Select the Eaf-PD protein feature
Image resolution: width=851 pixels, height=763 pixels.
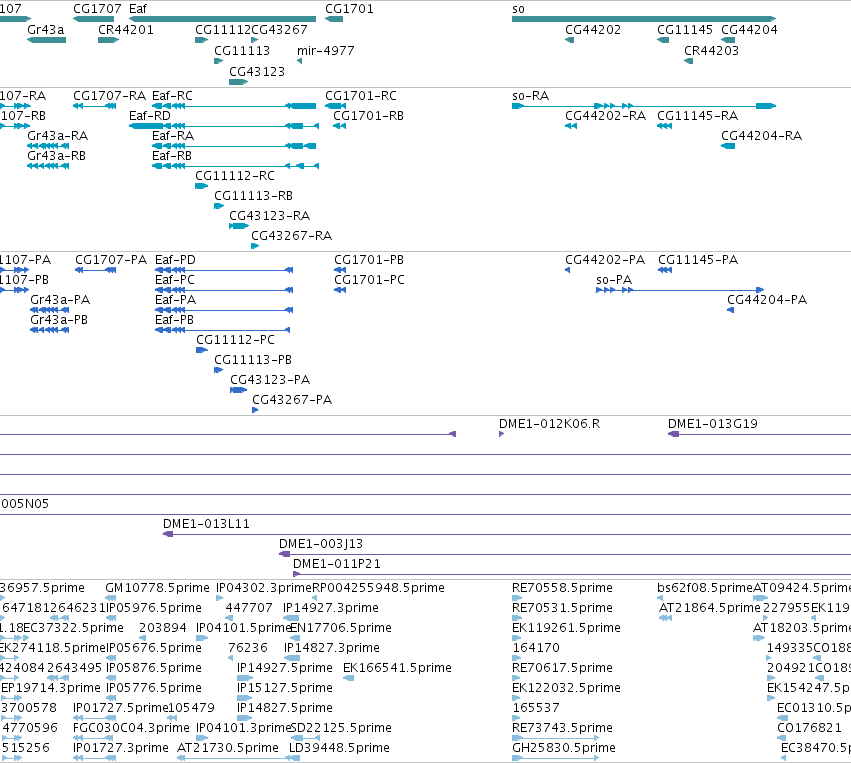[x=224, y=270]
